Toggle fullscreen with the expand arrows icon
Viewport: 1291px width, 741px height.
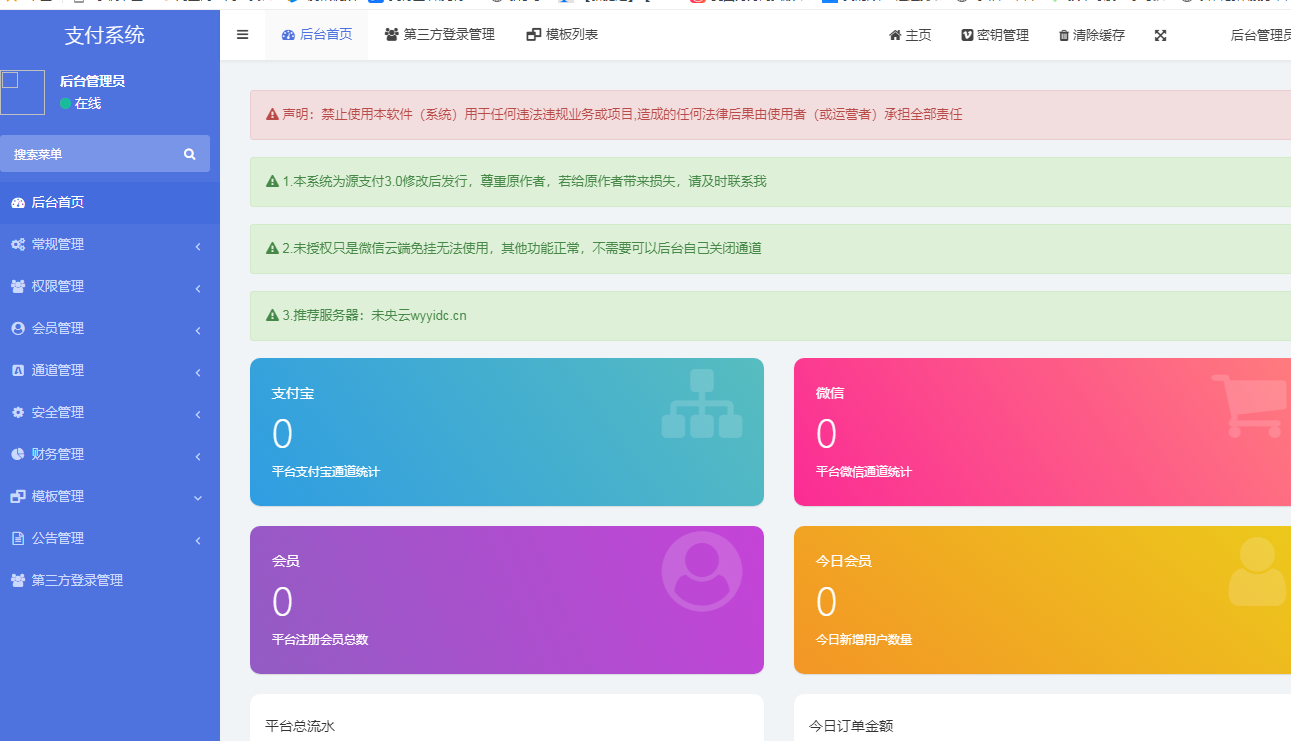coord(1159,34)
